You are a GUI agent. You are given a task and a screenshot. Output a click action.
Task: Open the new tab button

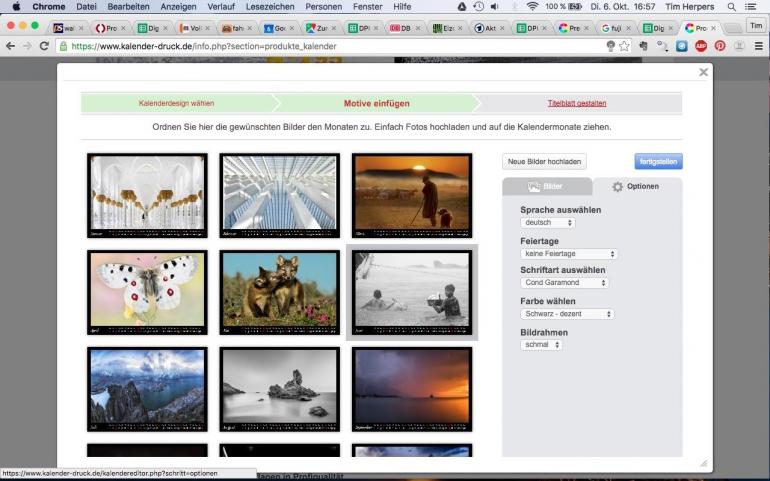tap(733, 28)
